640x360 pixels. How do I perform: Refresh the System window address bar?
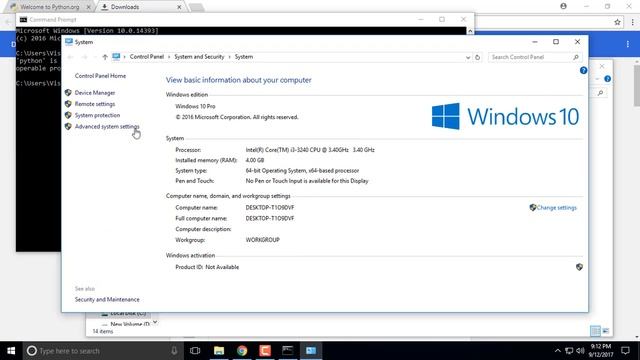pyautogui.click(x=477, y=57)
